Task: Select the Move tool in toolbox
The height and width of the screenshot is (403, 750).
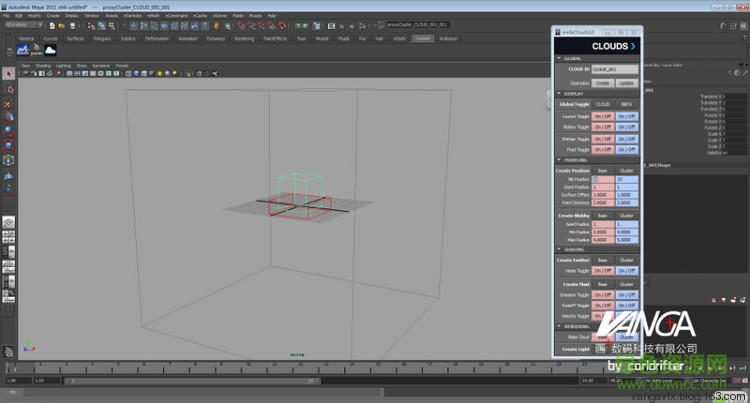Action: tap(8, 116)
